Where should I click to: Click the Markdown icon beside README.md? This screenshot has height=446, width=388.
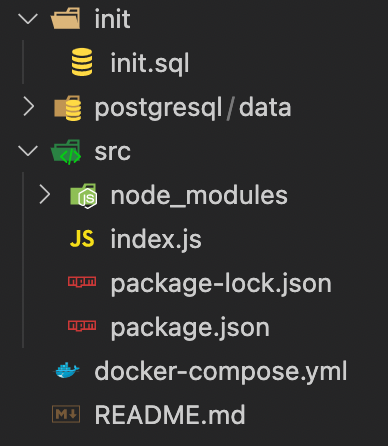click(66, 414)
